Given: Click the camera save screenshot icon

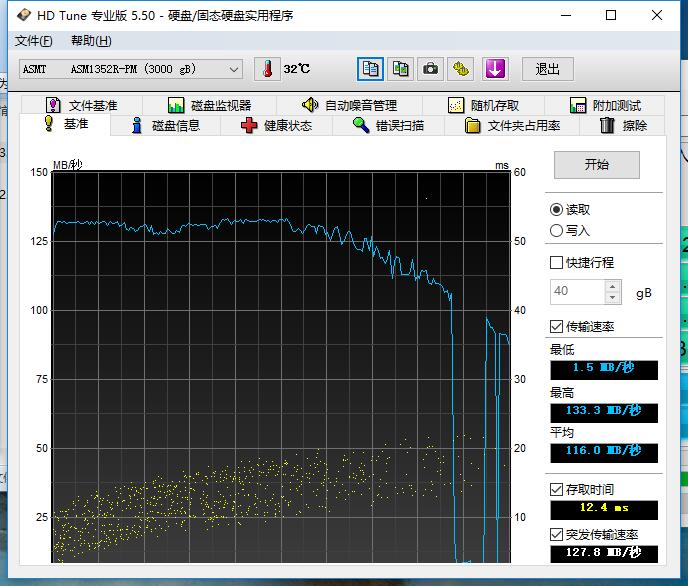Looking at the screenshot, I should (430, 69).
